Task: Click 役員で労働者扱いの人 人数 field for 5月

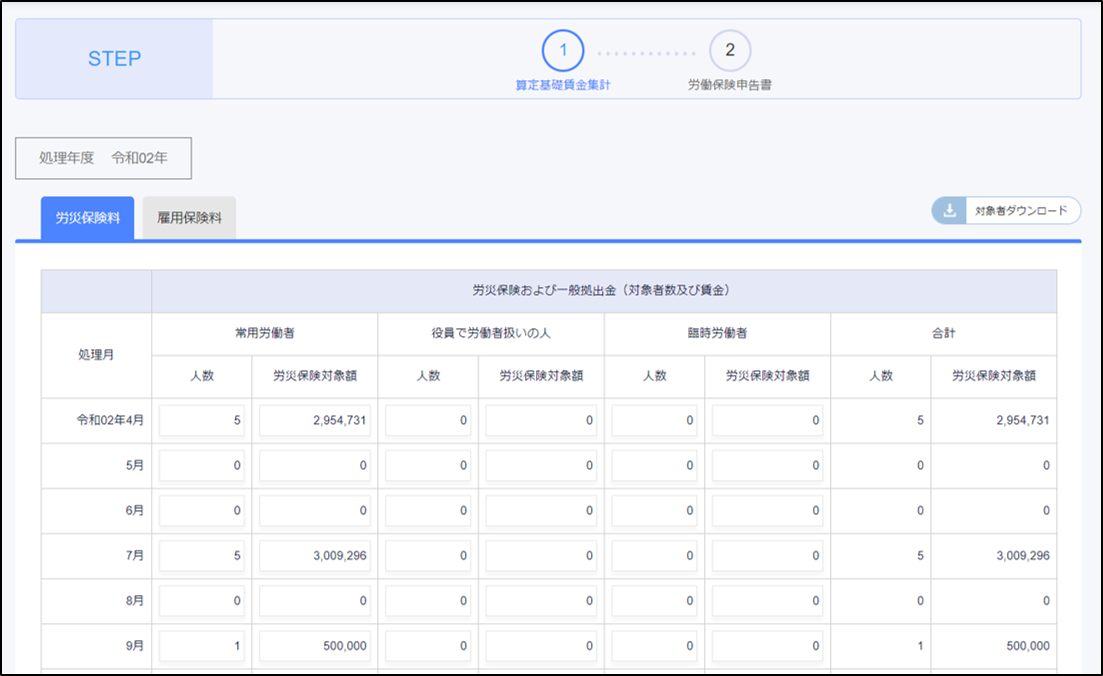Action: point(428,466)
